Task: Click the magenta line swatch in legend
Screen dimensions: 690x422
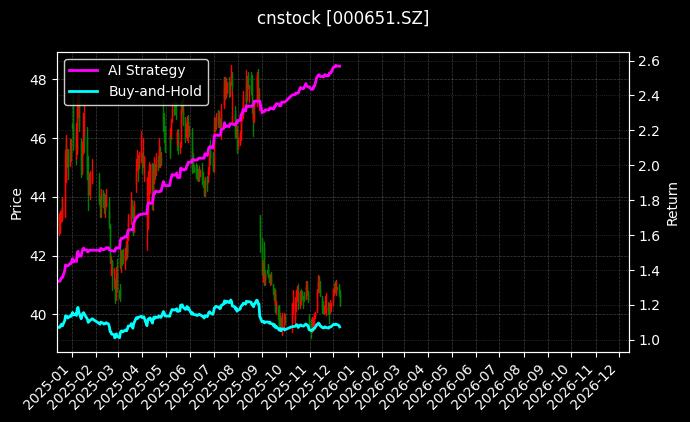Action: pos(84,70)
